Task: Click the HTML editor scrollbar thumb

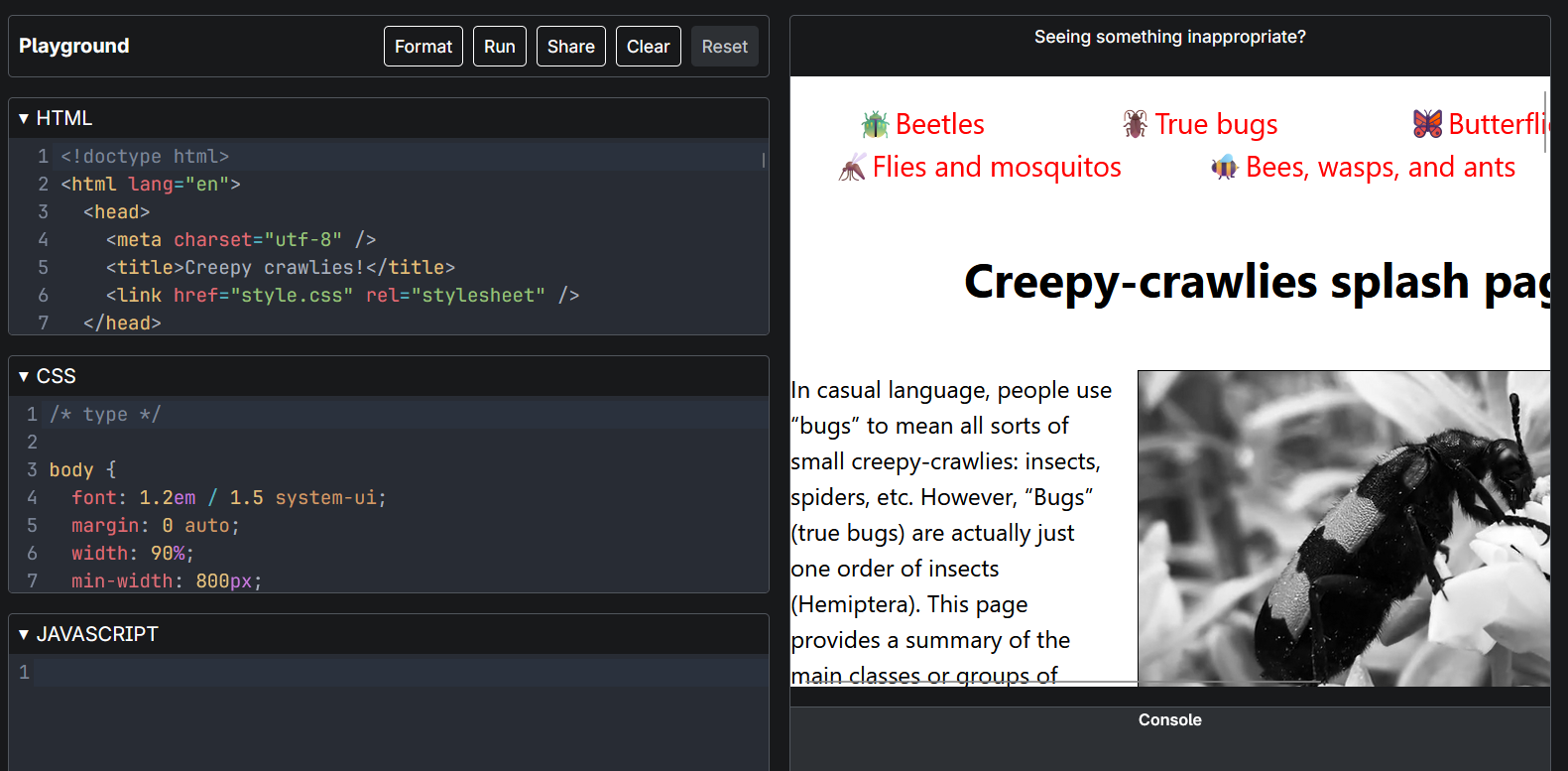Action: (763, 160)
